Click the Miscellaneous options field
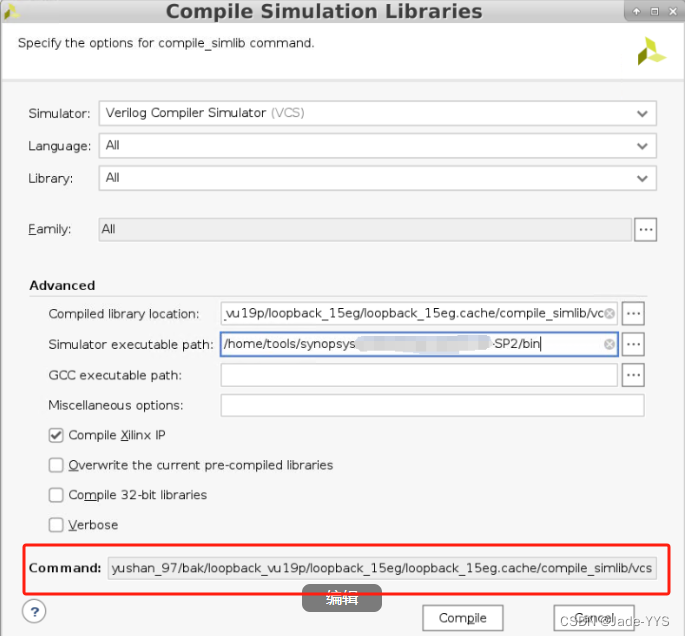The height and width of the screenshot is (636, 685). coord(432,405)
